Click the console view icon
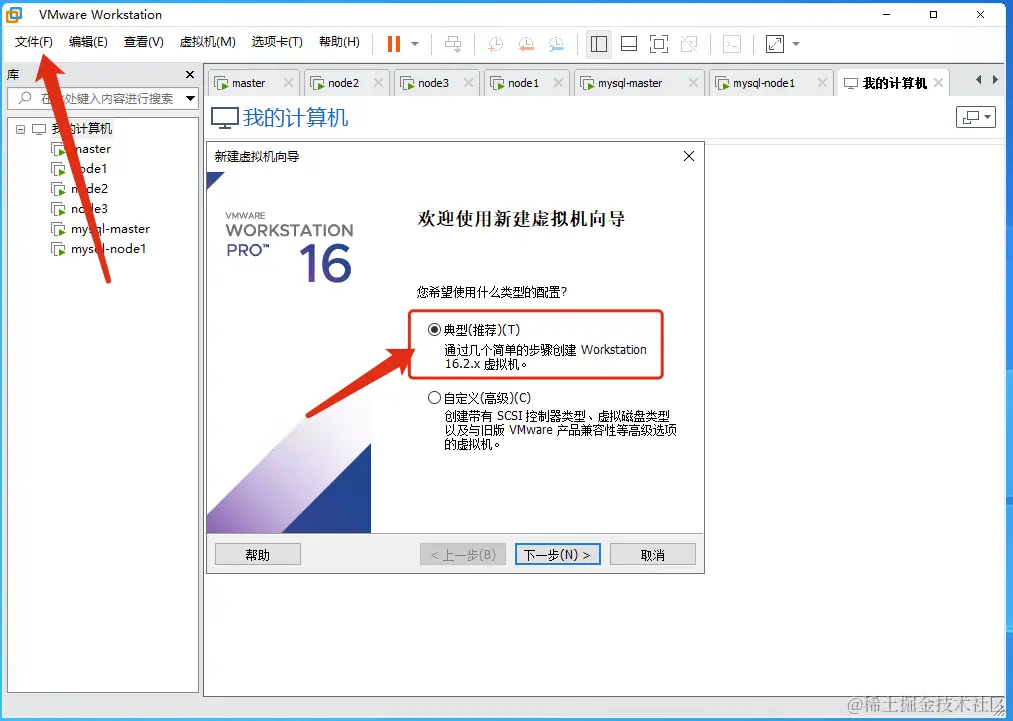Screen dimensions: 1013x721 tap(731, 44)
